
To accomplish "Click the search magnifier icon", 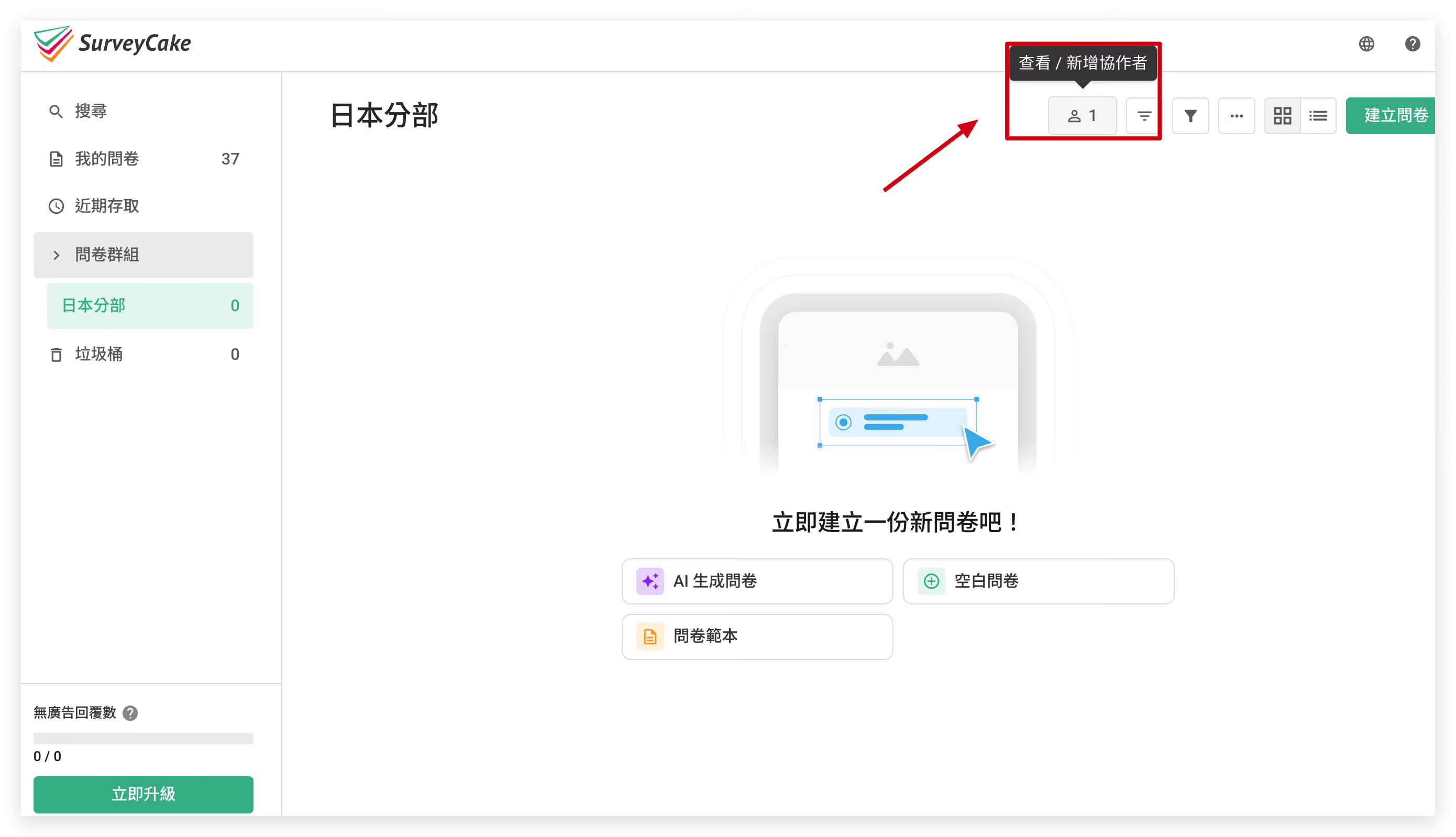I will [56, 112].
